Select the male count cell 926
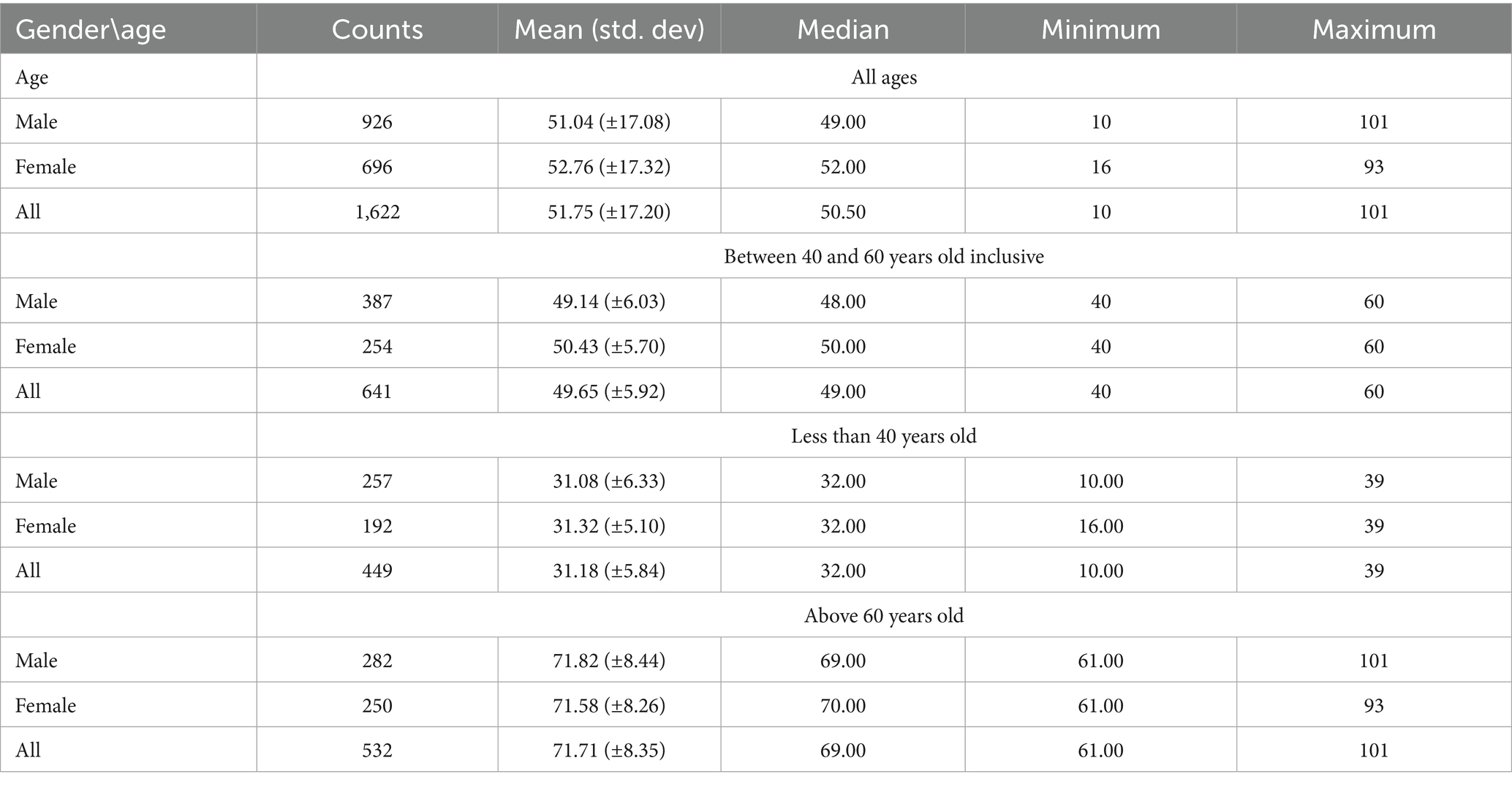 tap(377, 121)
